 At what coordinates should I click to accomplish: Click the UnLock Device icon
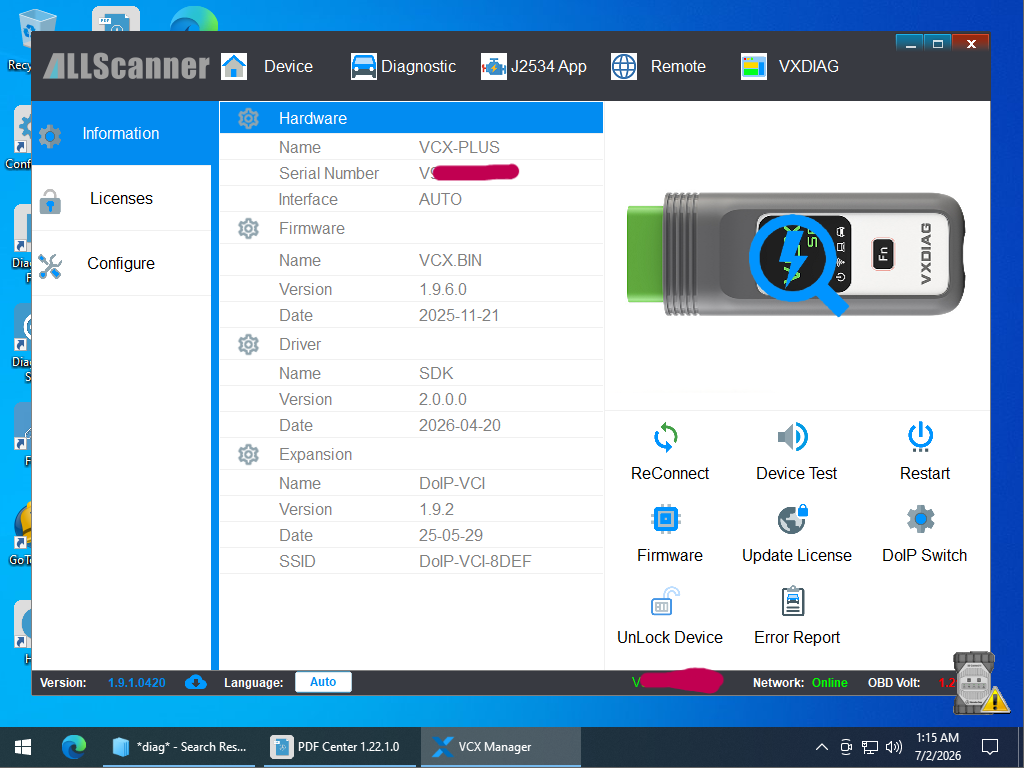point(665,601)
